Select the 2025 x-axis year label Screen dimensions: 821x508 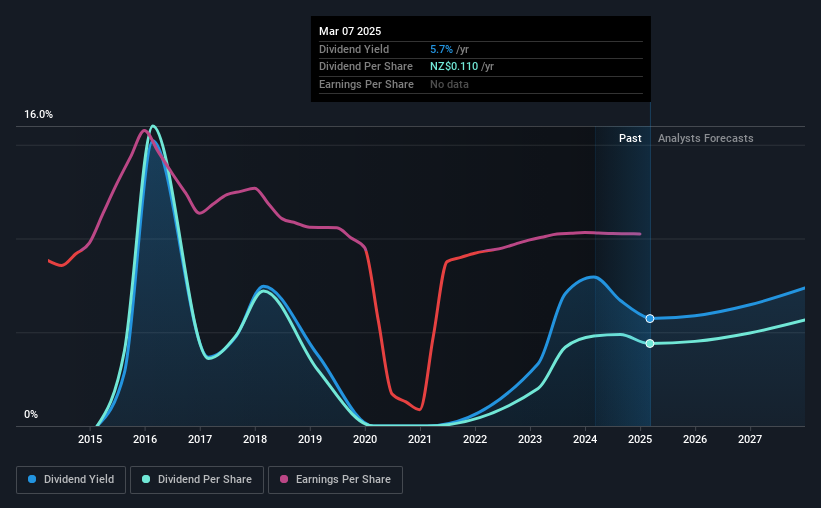(640, 439)
